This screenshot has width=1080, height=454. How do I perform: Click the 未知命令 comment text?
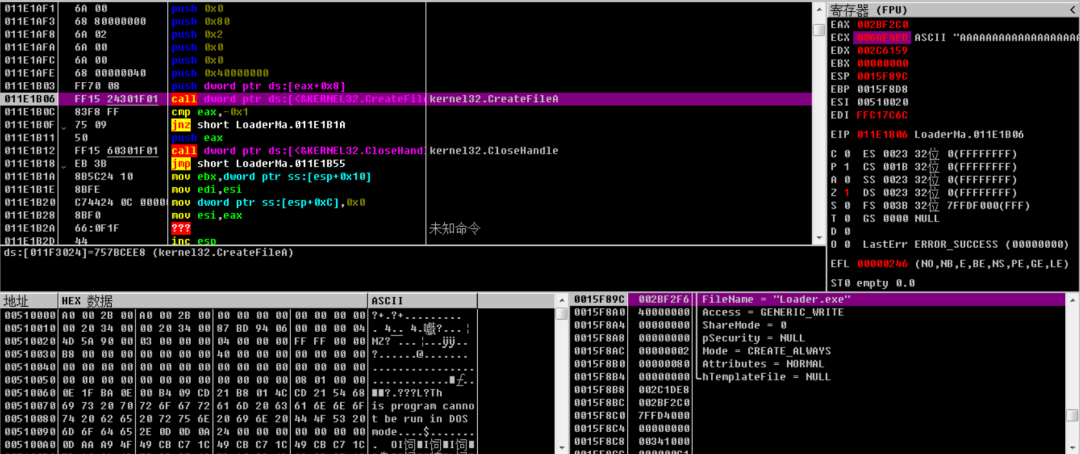(x=454, y=228)
